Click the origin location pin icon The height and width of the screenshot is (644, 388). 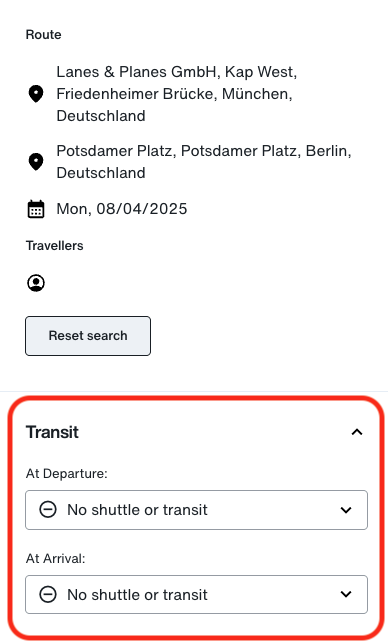pos(36,94)
